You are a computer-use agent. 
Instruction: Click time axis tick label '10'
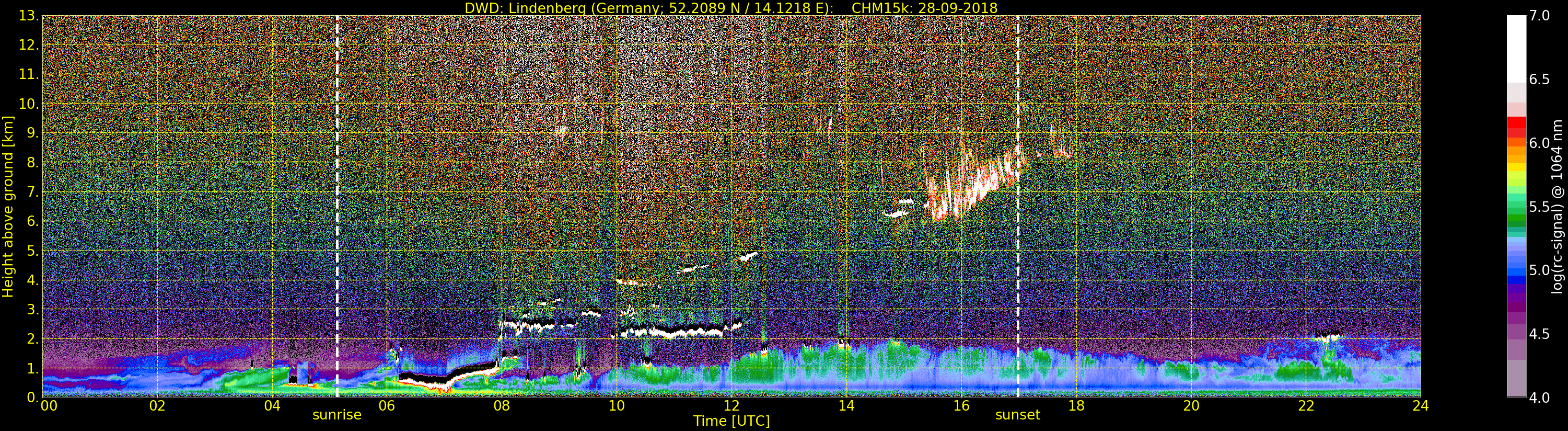pyautogui.click(x=617, y=406)
